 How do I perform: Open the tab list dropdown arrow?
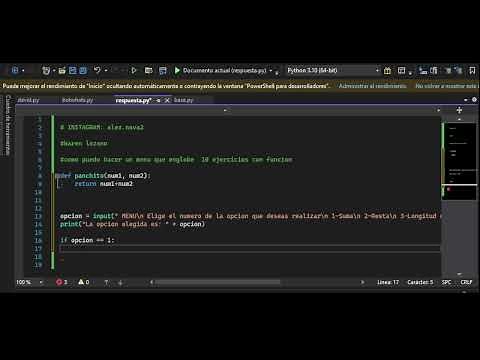tap(466, 100)
